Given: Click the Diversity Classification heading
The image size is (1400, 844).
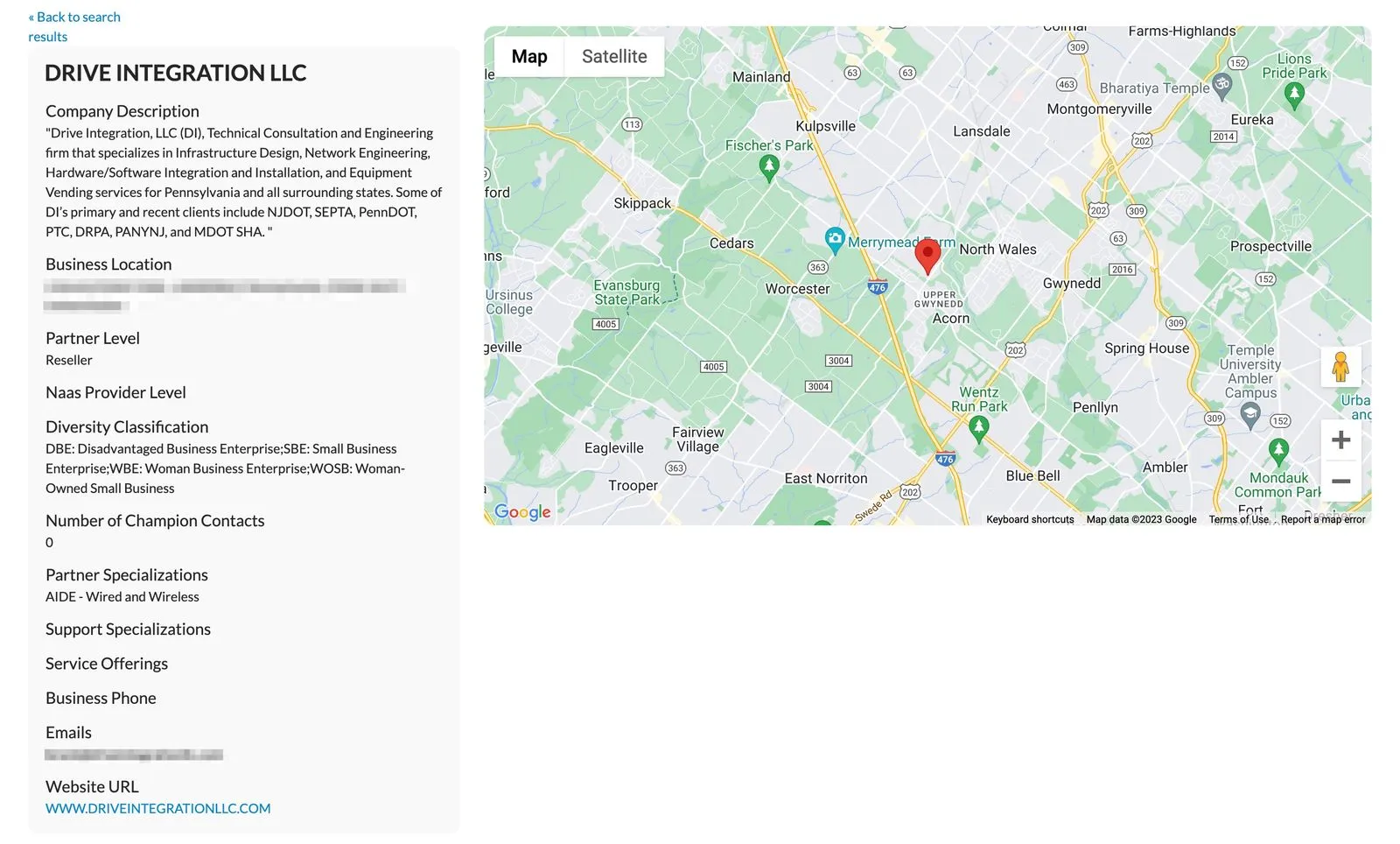Looking at the screenshot, I should click(127, 426).
